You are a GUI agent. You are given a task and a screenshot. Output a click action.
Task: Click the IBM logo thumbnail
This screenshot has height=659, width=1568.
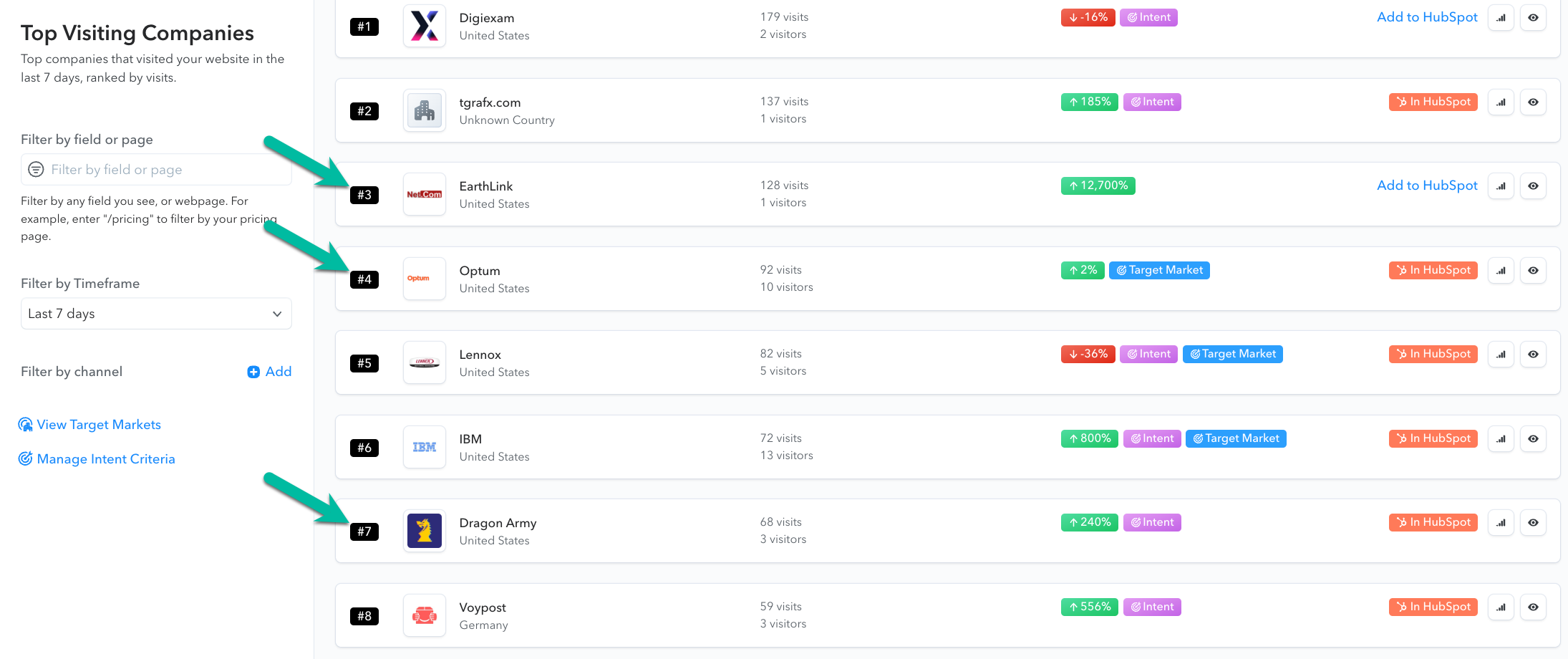pos(425,447)
